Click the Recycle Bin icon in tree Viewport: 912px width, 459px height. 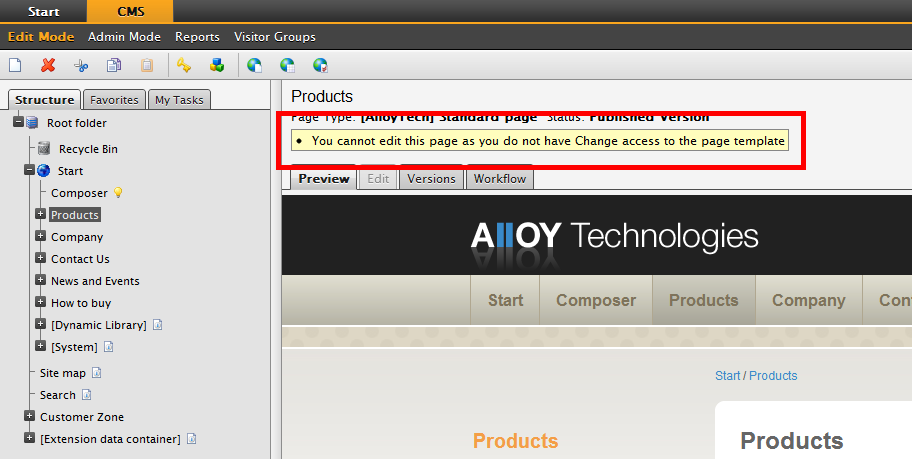pos(44,149)
